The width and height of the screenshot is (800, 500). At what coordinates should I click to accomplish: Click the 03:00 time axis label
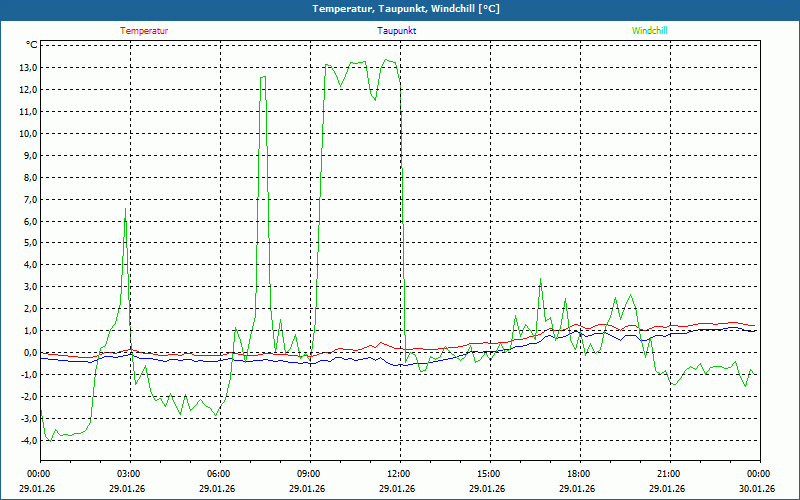[128, 474]
